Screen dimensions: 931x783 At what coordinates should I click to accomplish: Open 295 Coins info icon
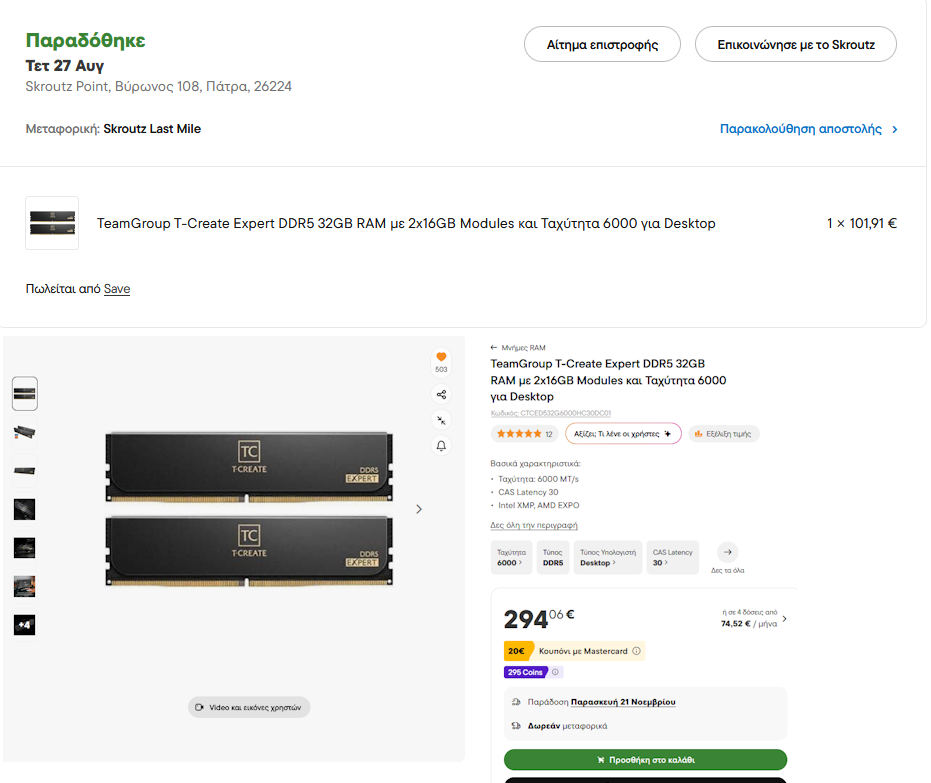point(555,672)
